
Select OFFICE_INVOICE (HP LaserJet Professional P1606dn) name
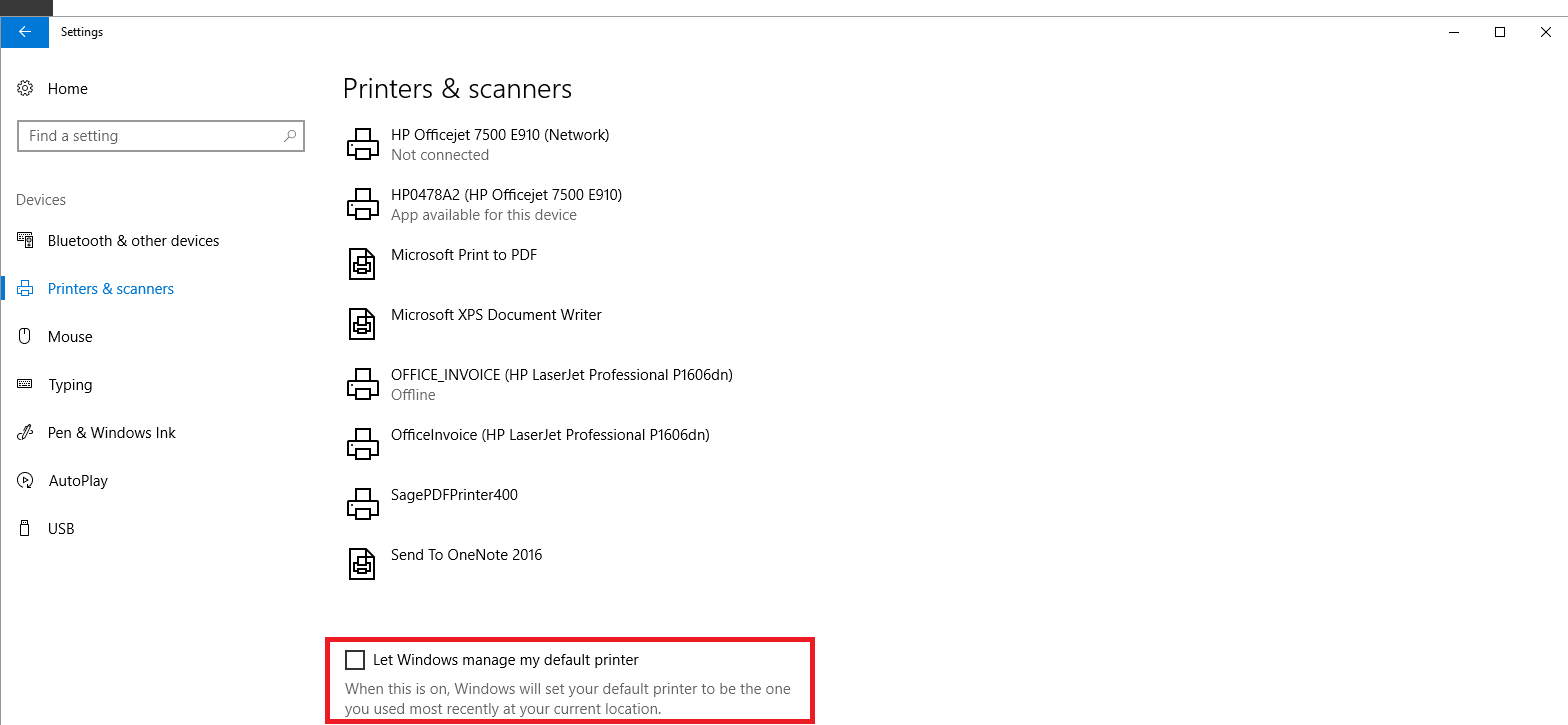tap(562, 375)
